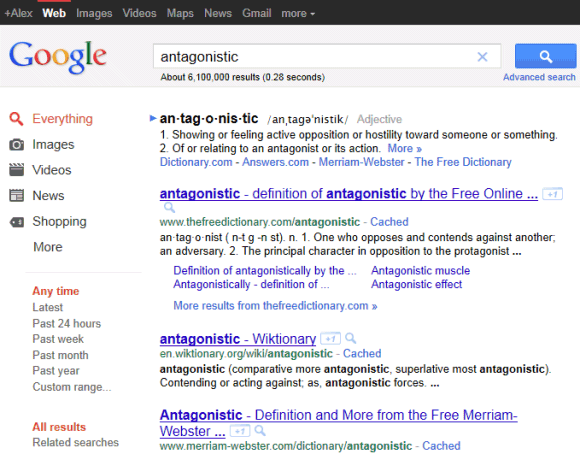Click the newspaper icon beside News
Image resolution: width=580 pixels, height=454 pixels.
[x=16, y=195]
